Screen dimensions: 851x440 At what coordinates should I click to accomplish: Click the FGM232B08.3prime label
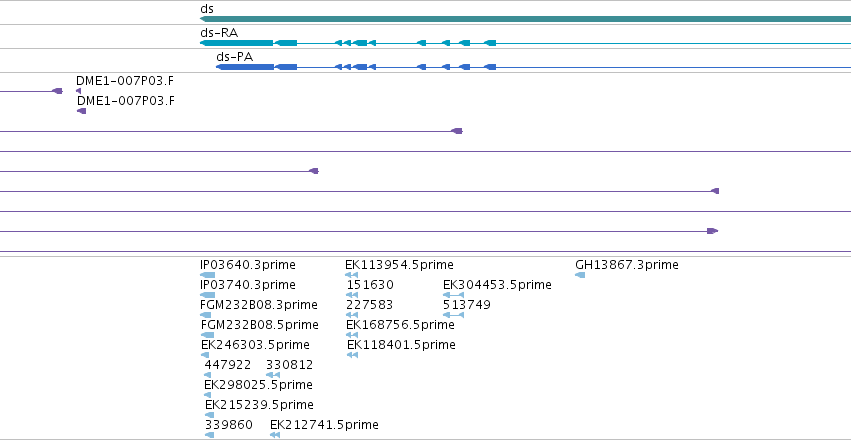pos(259,305)
